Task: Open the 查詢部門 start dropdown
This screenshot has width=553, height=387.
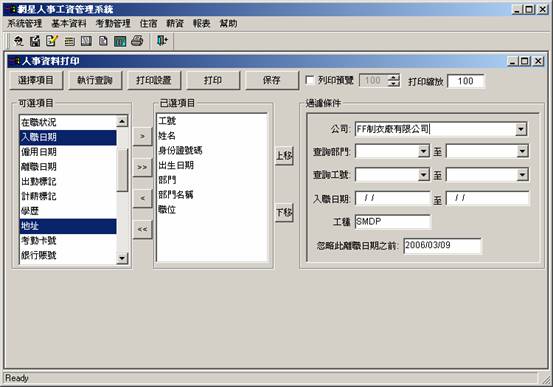Action: click(424, 152)
